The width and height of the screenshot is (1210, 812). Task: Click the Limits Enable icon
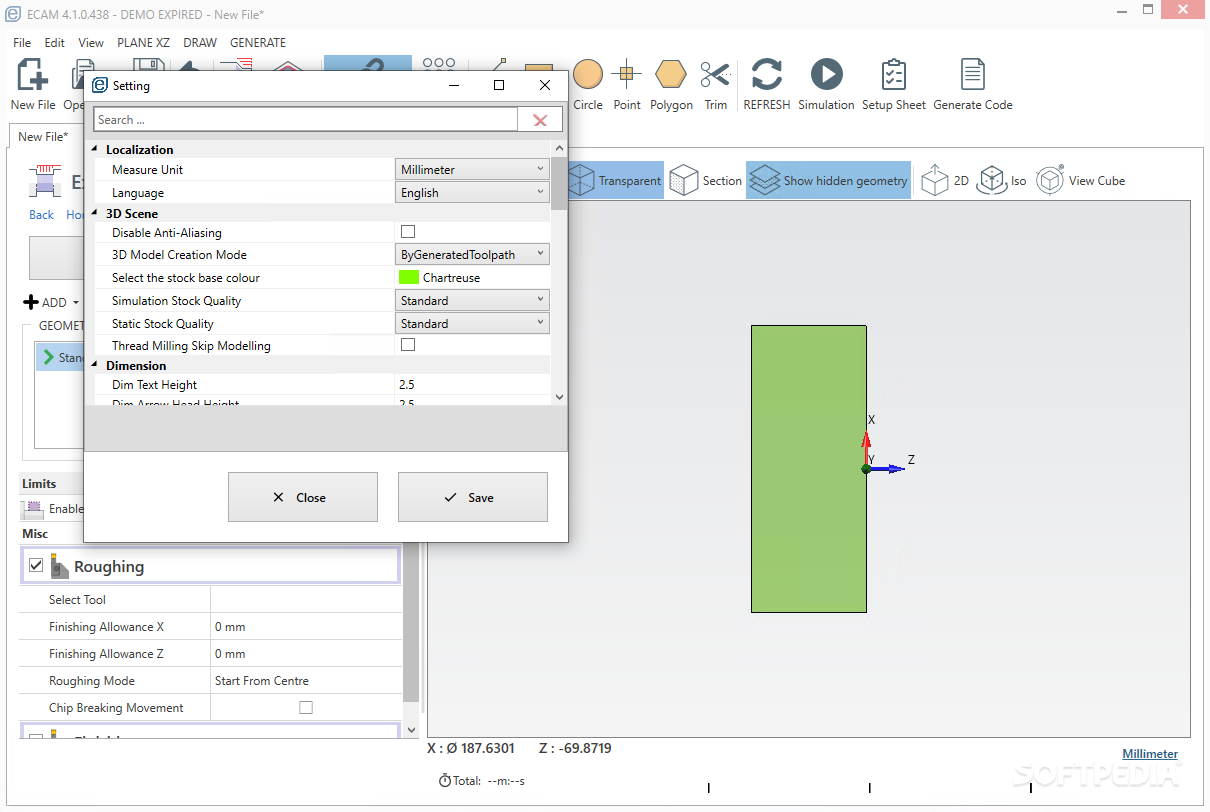coord(33,509)
